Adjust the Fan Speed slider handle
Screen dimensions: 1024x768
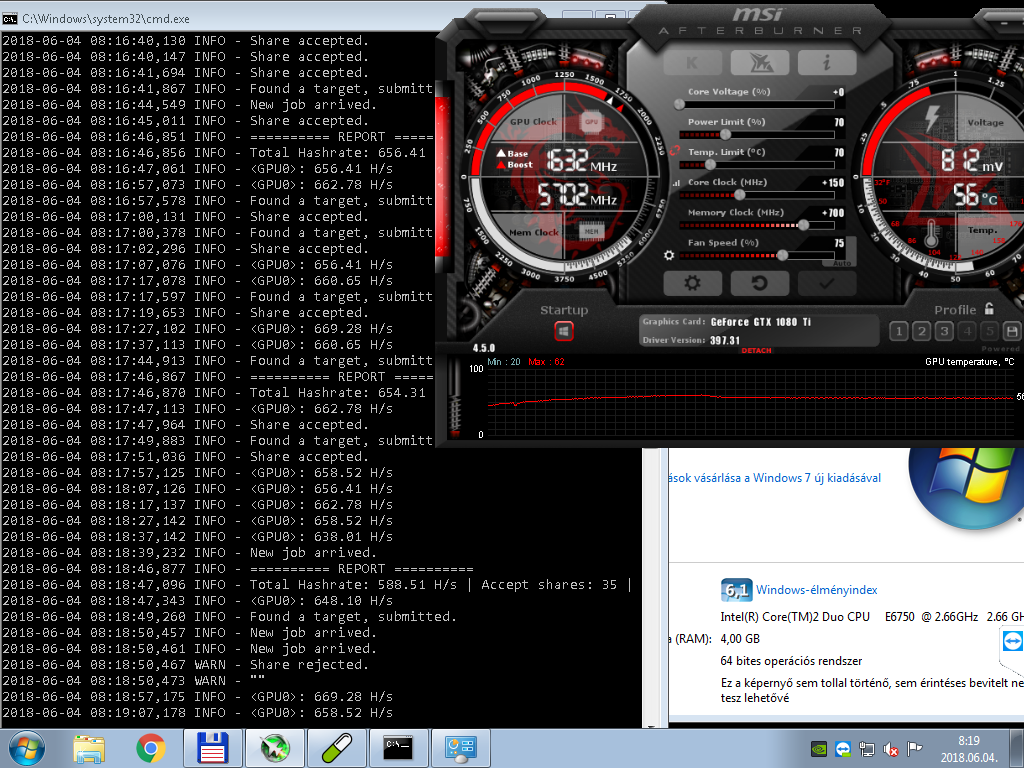[782, 255]
